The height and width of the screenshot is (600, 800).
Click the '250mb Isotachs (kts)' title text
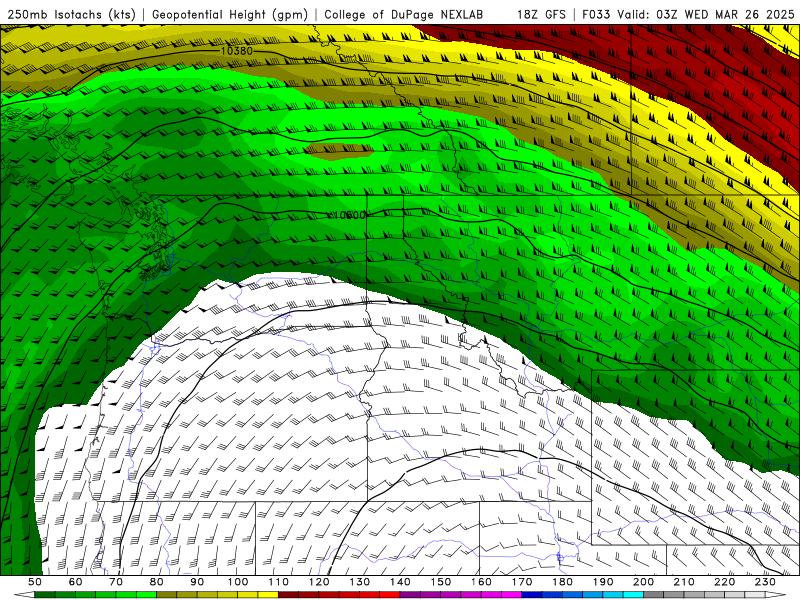tap(71, 14)
